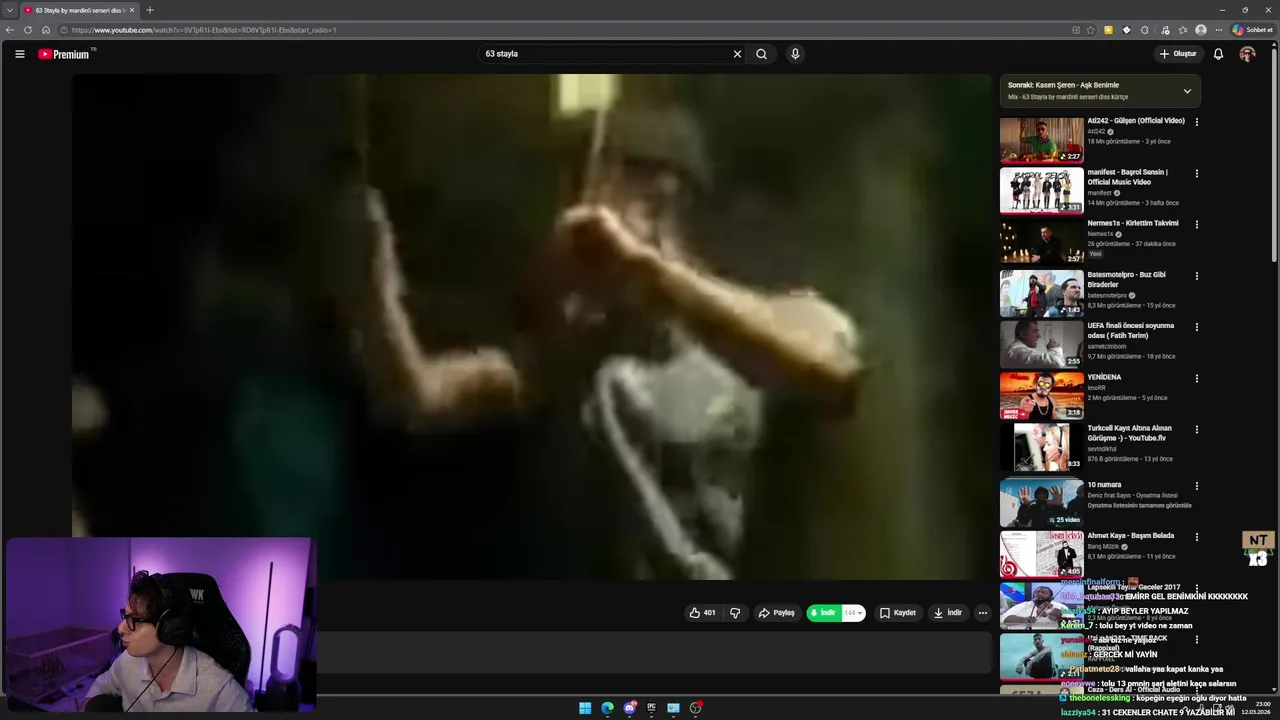Play Nermes1s - Kirlettim Takvimi title
The image size is (1280, 720).
[x=1133, y=223]
